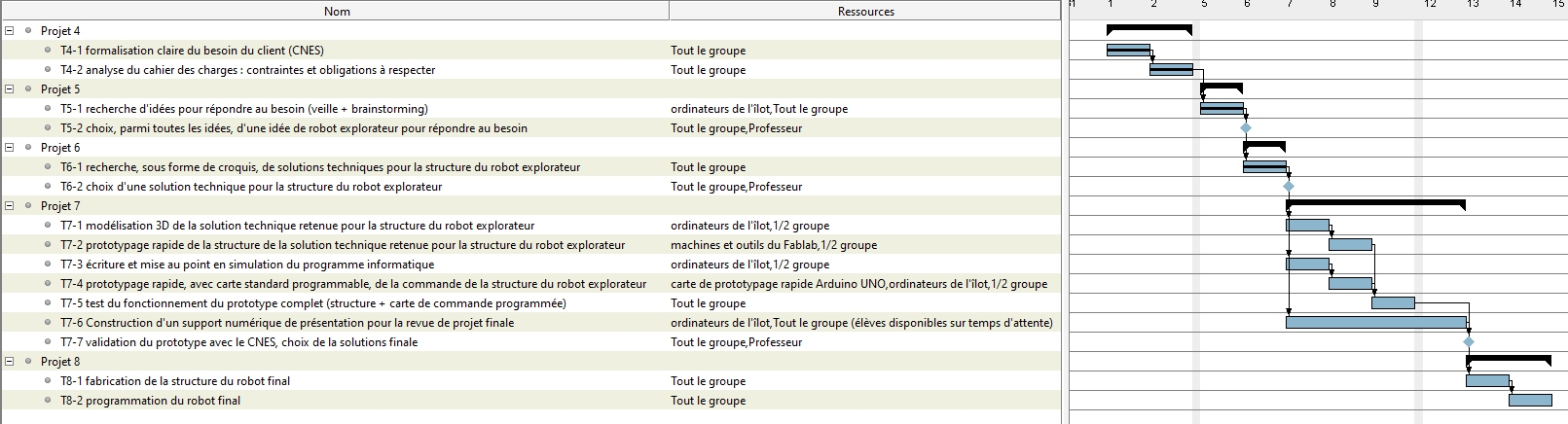Image resolution: width=1568 pixels, height=424 pixels.
Task: Click the bullet icon next to Projet 6
Action: pos(29,148)
